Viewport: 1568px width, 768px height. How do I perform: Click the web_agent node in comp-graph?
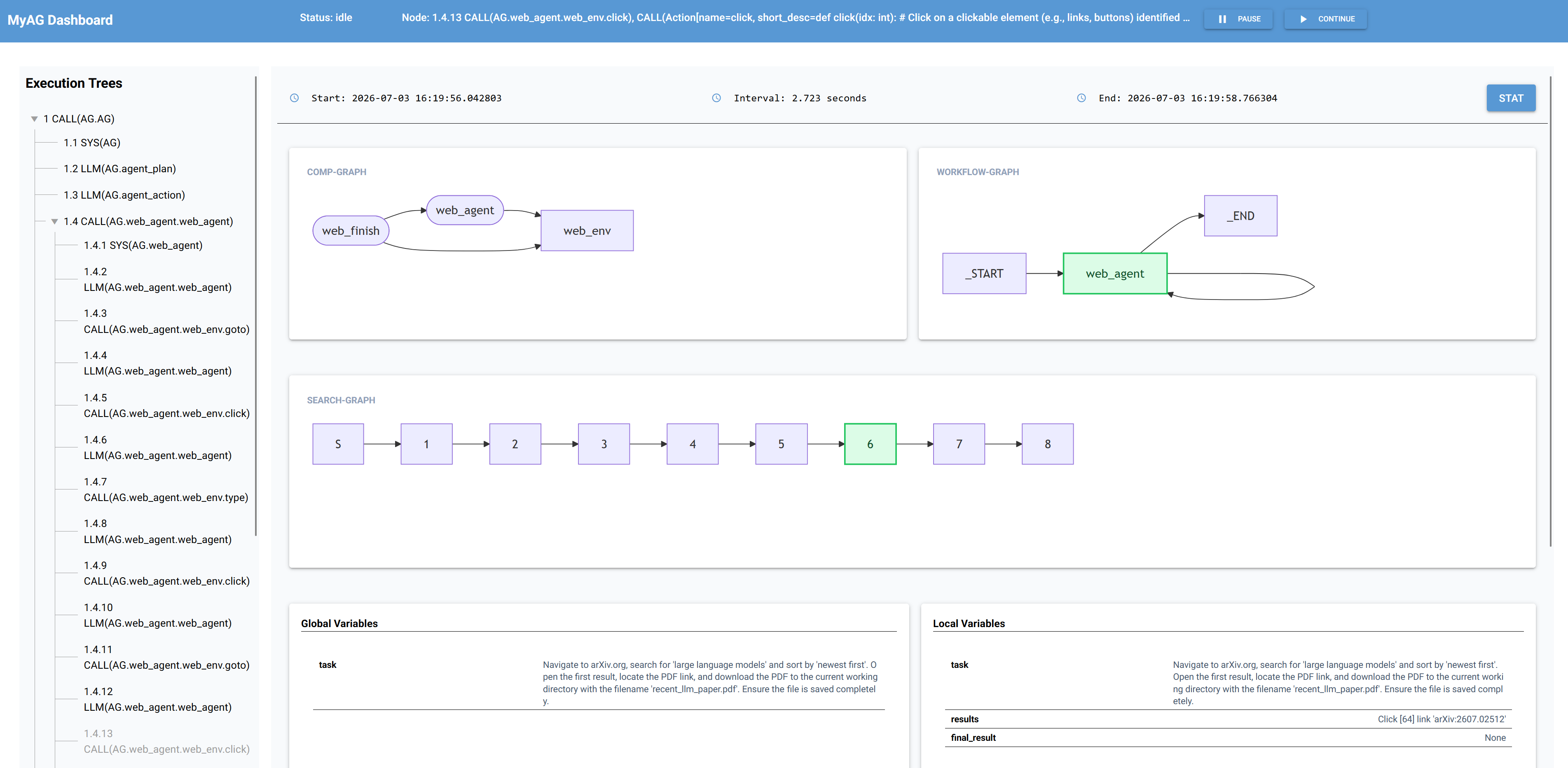[x=465, y=210]
